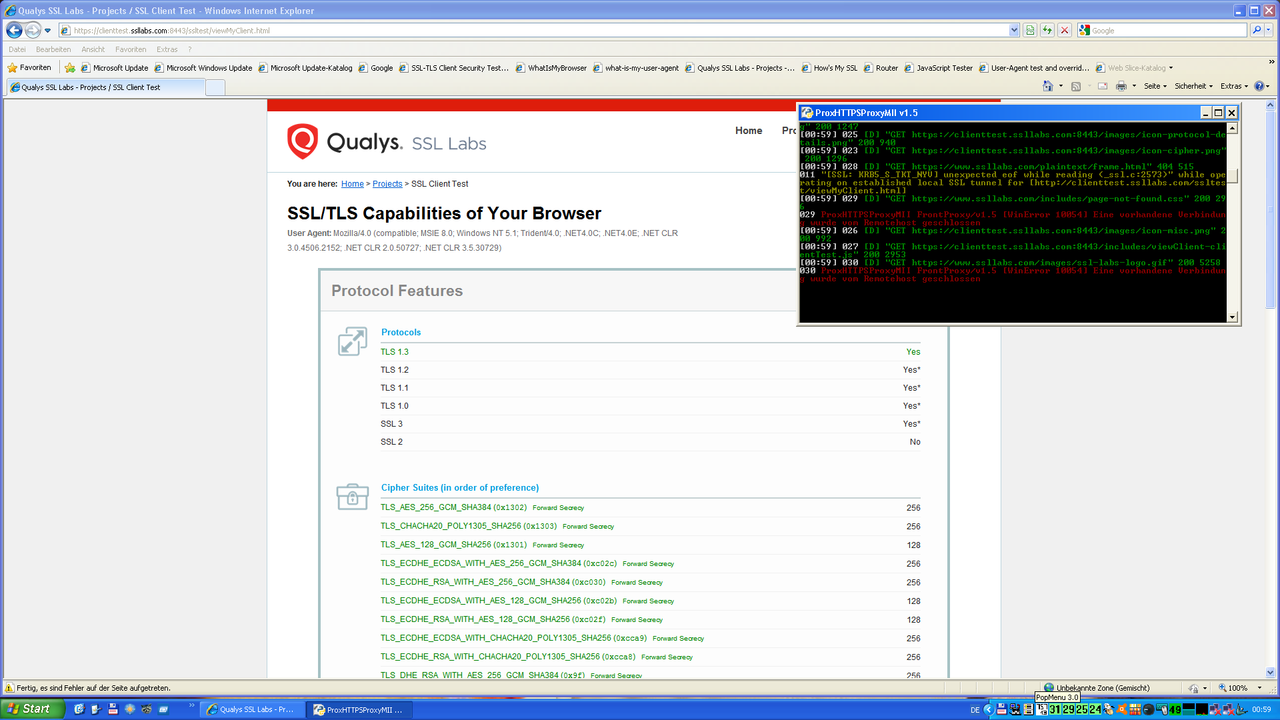Viewport: 1280px width, 720px height.
Task: Open the Microsoft Windows Update favorite
Action: click(x=203, y=68)
